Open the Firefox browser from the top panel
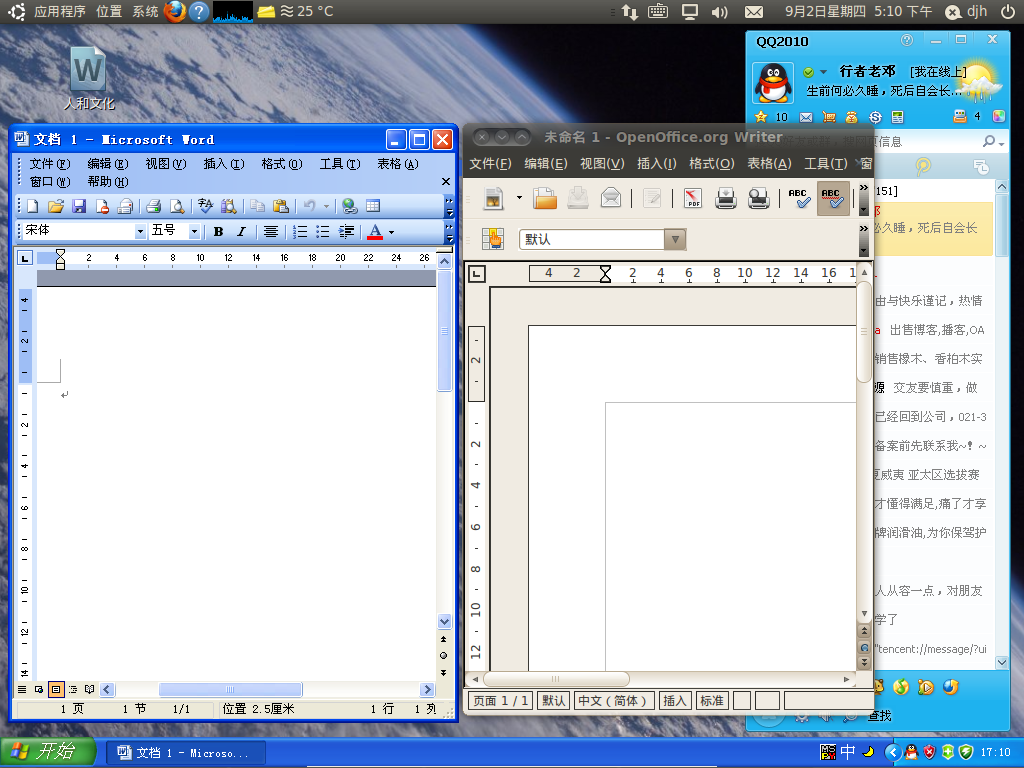 pyautogui.click(x=174, y=11)
